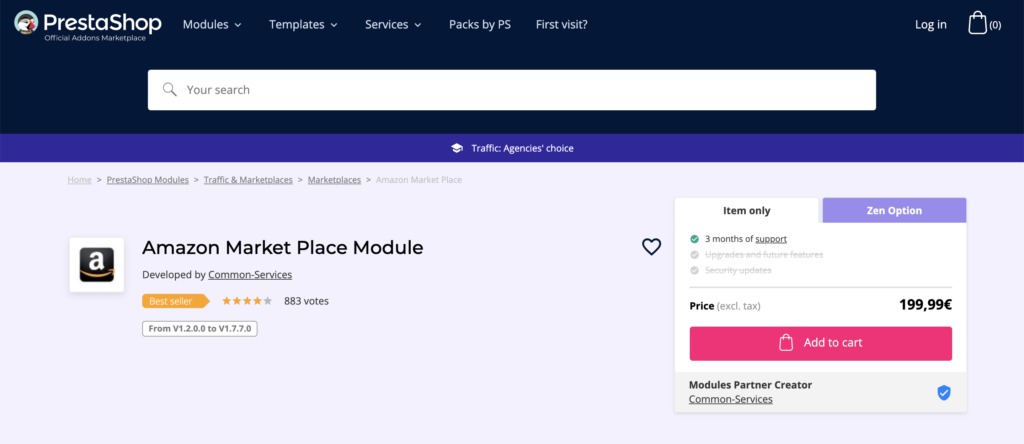Click the Amazon Market Place Module title
The height and width of the screenshot is (444, 1024).
point(283,247)
